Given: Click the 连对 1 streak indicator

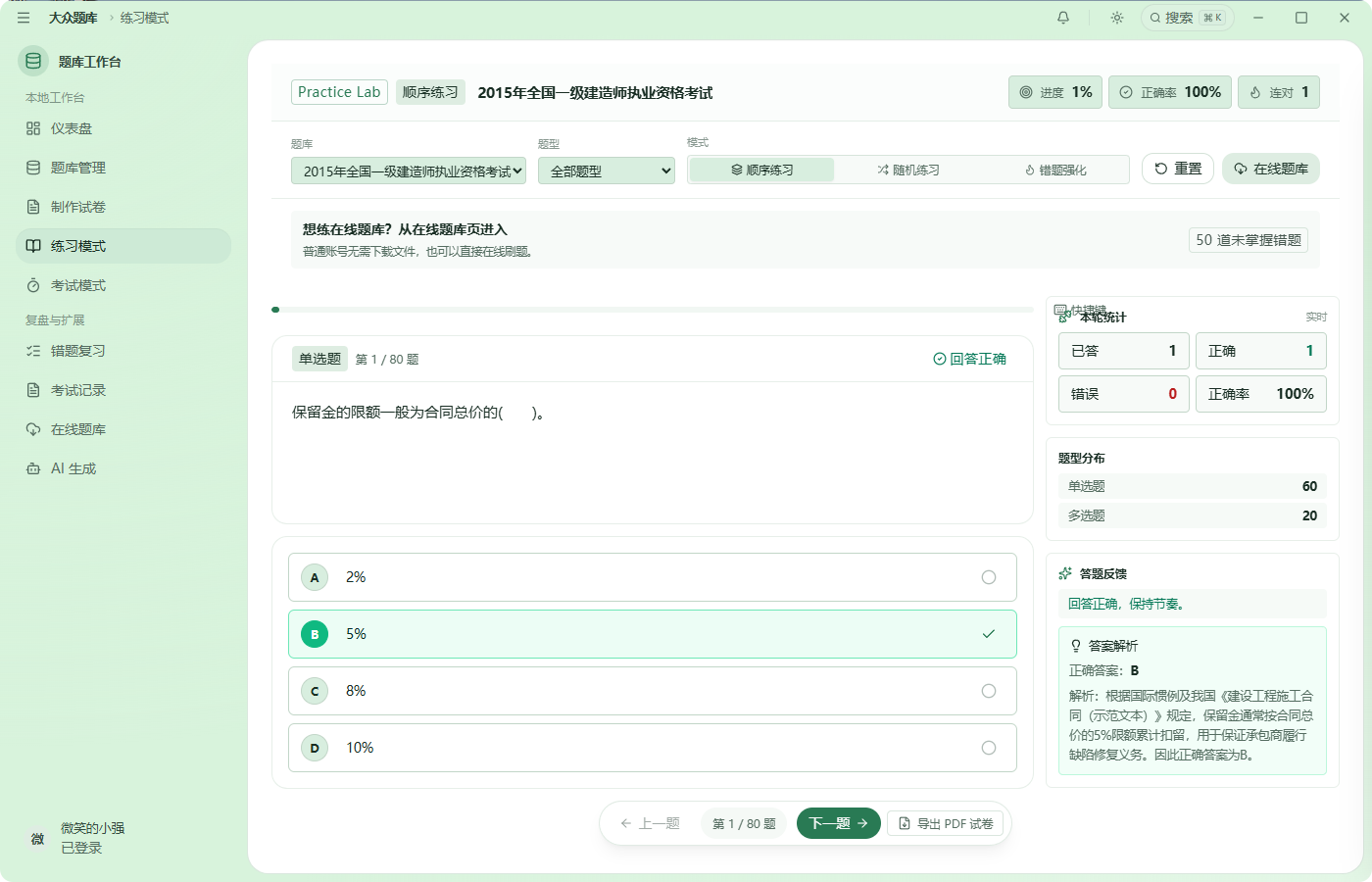Looking at the screenshot, I should pos(1279,92).
